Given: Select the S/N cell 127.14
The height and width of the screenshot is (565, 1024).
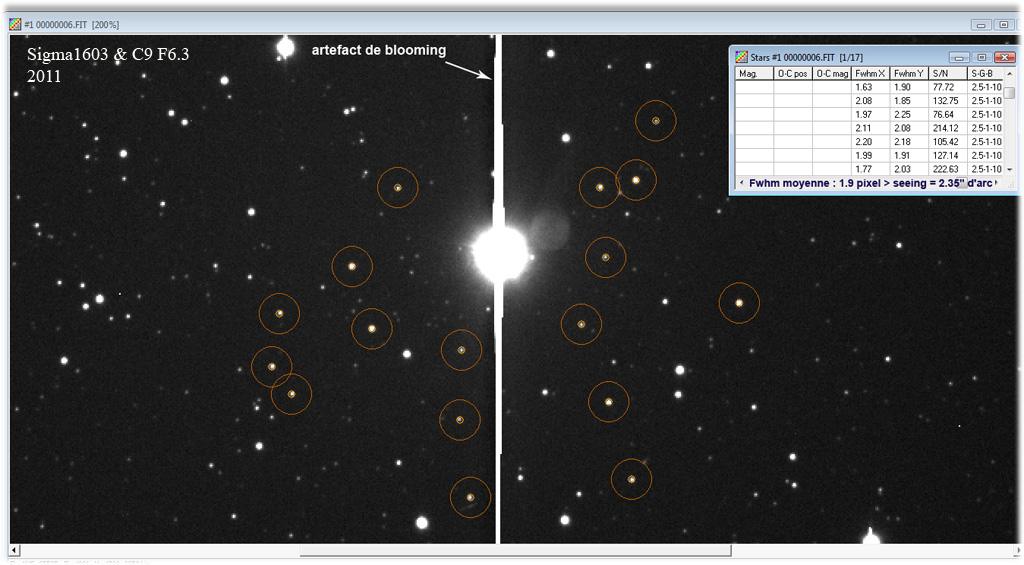Looking at the screenshot, I should [x=948, y=155].
